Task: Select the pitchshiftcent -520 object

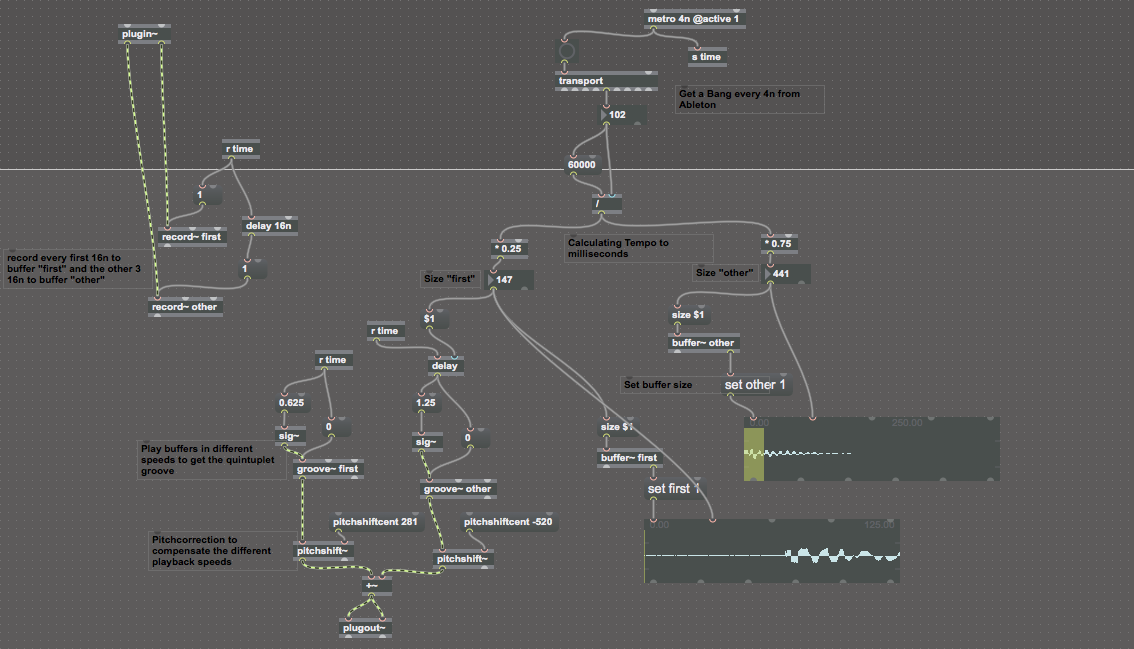Action: pyautogui.click(x=509, y=522)
